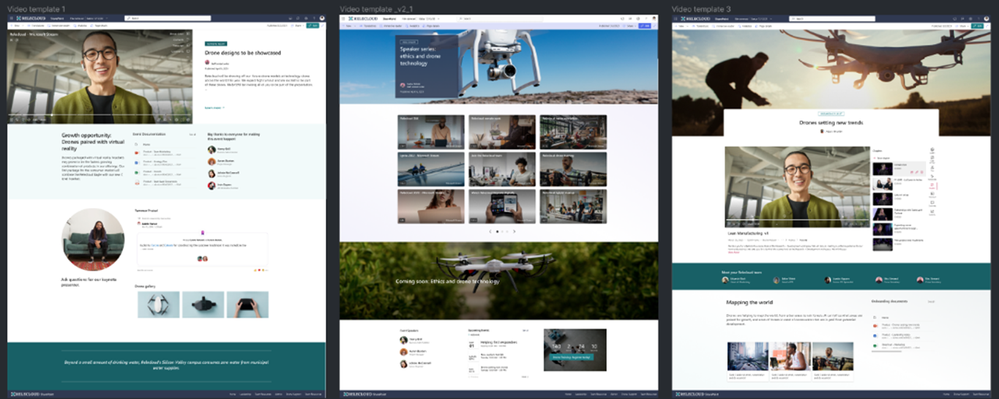The width and height of the screenshot is (999, 399).
Task: Play main video in Video template 1
Action: click(x=100, y=76)
